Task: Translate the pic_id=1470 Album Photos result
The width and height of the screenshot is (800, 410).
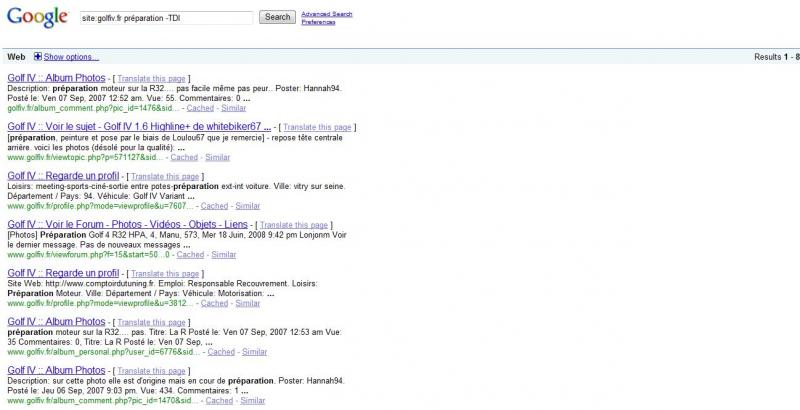Action: (152, 371)
